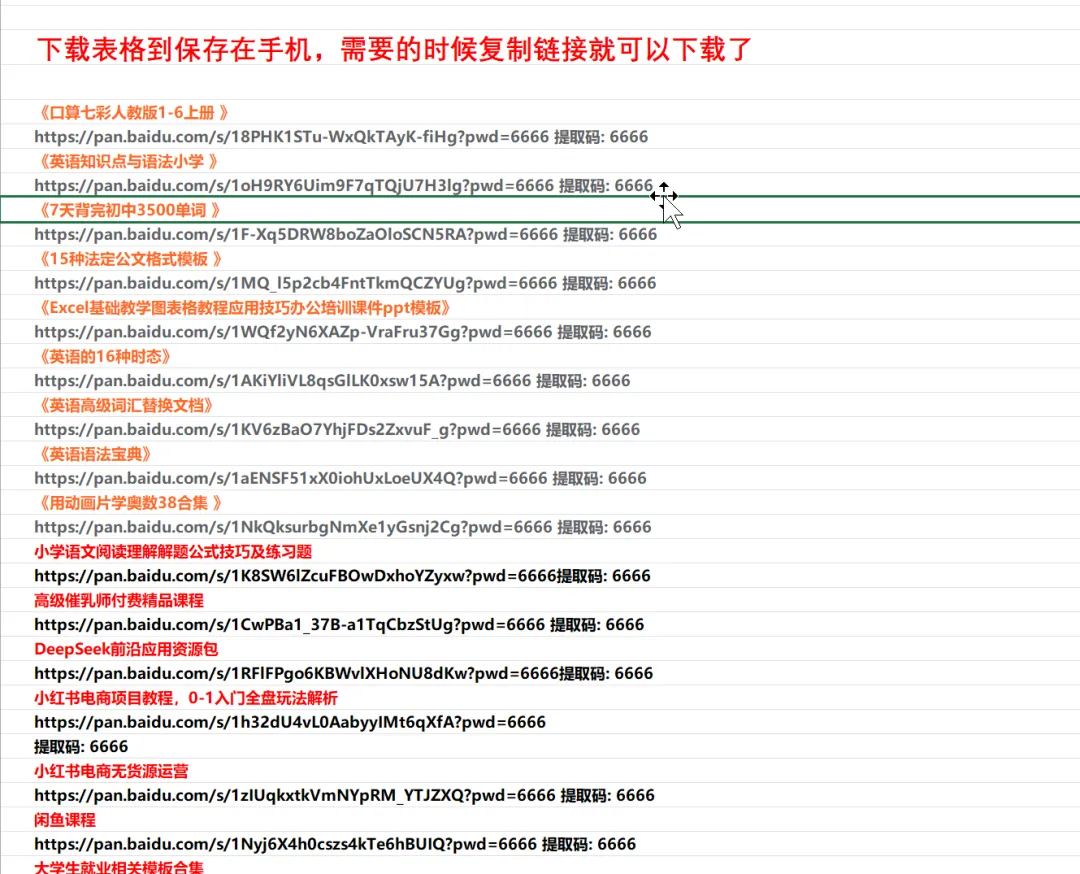Open the Baidu link containing 1Nyj6X4h0cszs4kTe6hBUIQ
Viewport: 1080px width, 874px height.
285,844
